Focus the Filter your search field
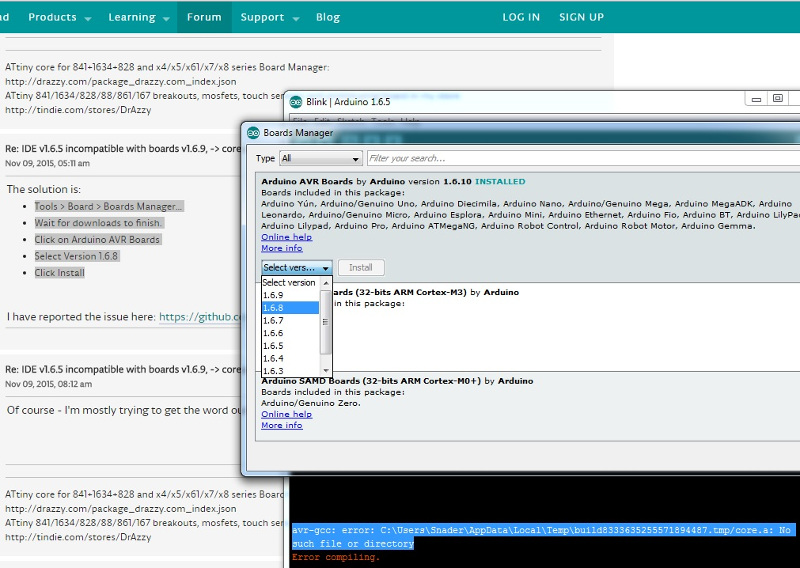 click(583, 158)
